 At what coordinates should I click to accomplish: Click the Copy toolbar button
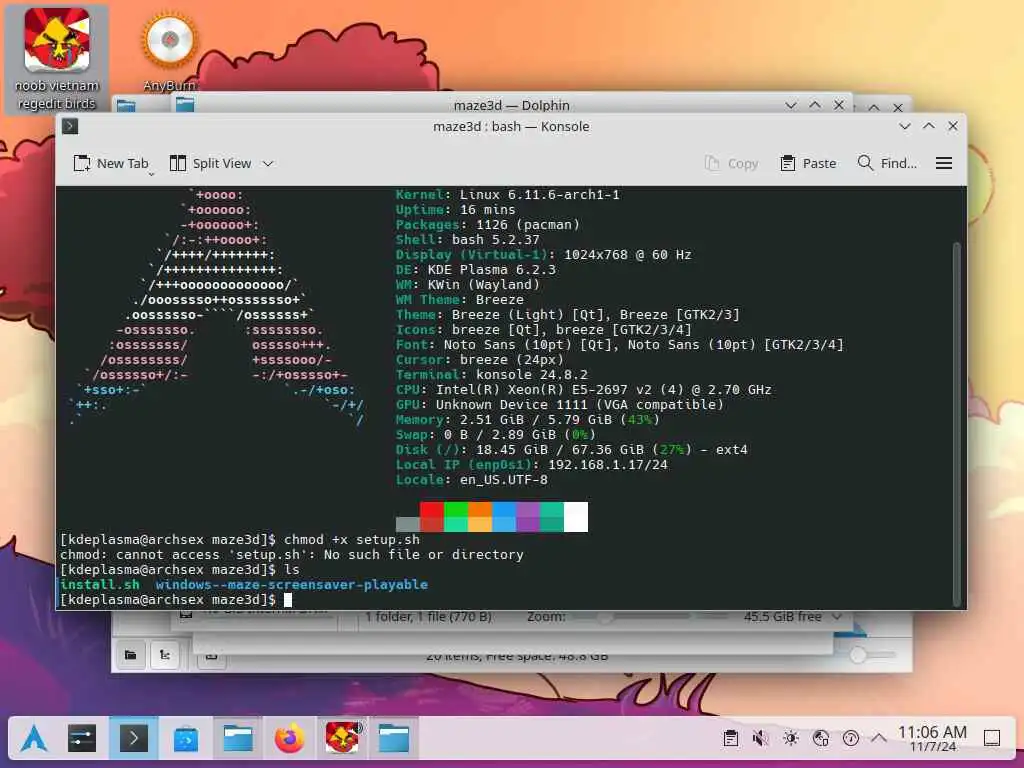(731, 163)
